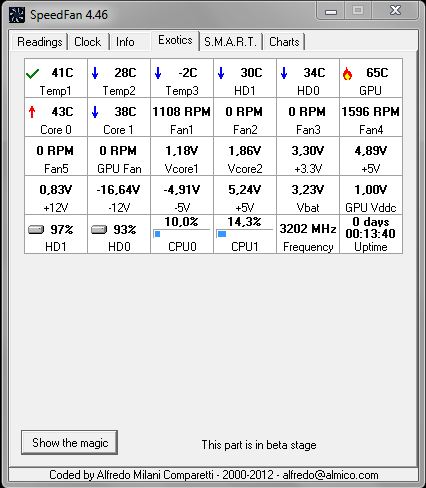Click the SpeedFan fan icon in title bar
The width and height of the screenshot is (426, 488).
pos(17,15)
